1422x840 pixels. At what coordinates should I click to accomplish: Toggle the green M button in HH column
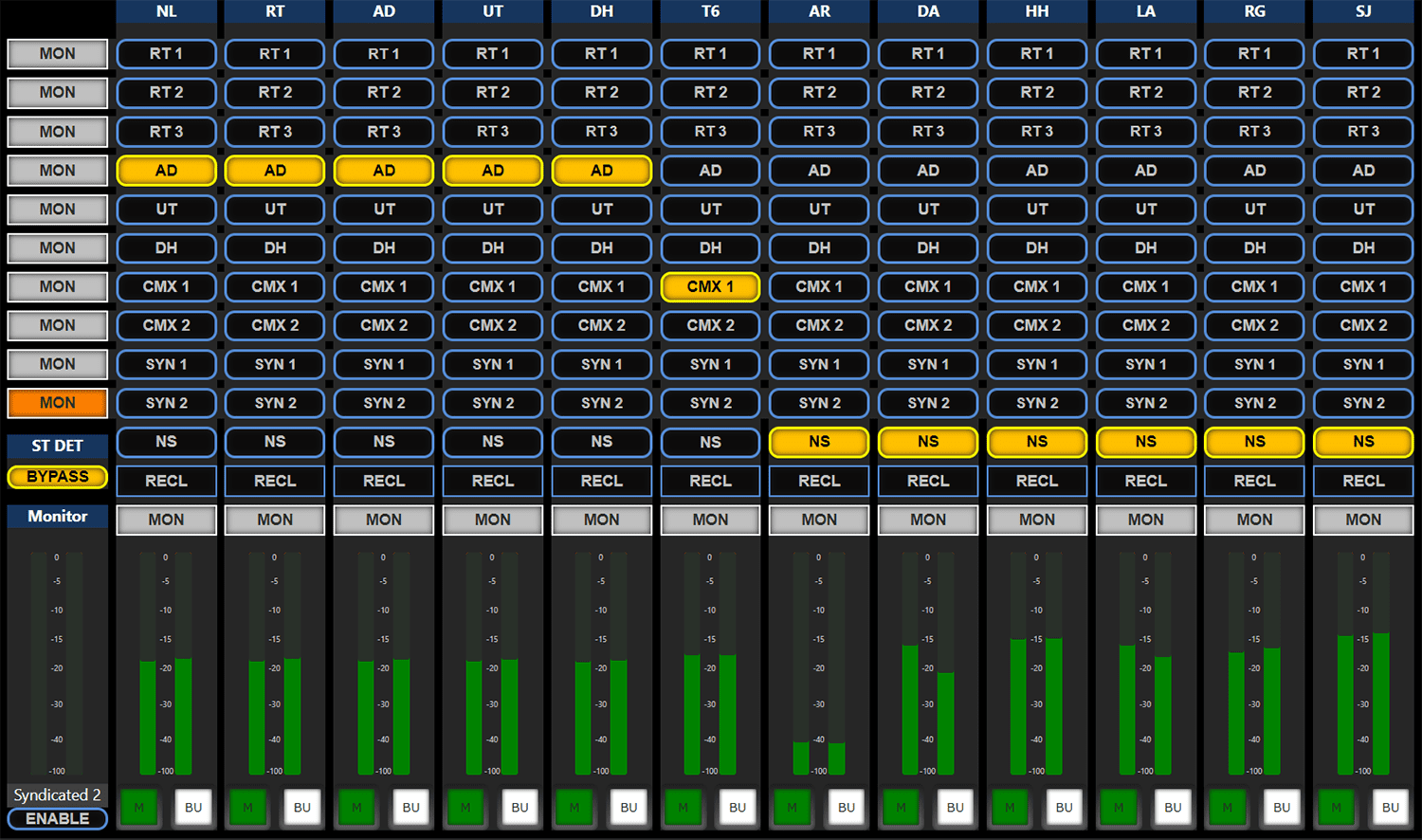[x=1010, y=807]
